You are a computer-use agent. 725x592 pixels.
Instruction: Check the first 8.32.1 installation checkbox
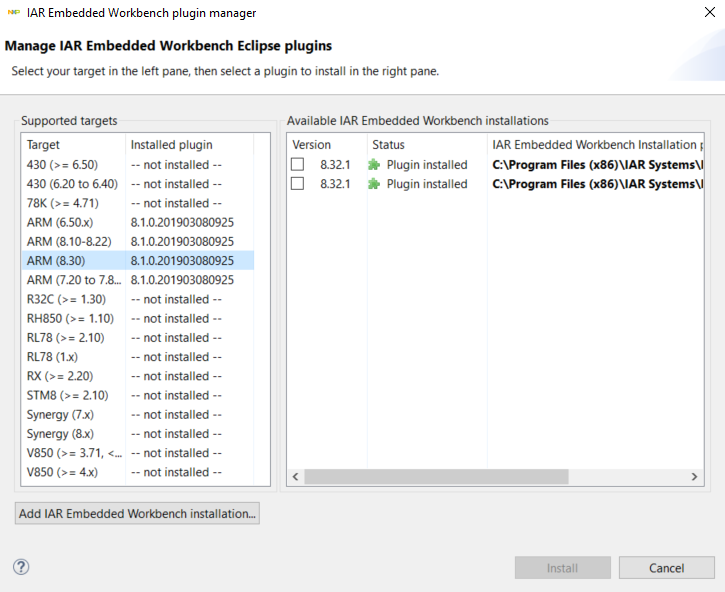(297, 165)
